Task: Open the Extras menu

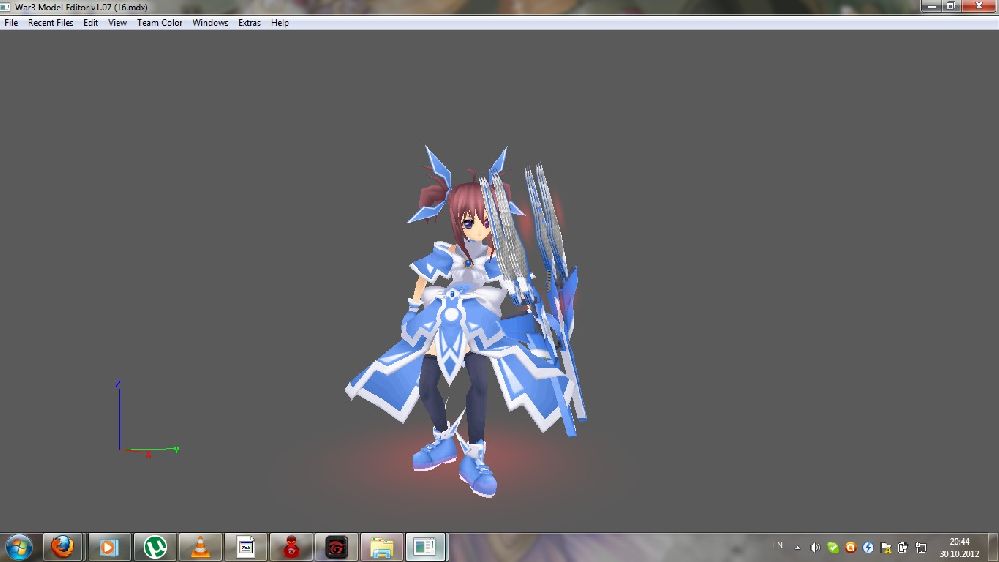Action: [x=249, y=22]
